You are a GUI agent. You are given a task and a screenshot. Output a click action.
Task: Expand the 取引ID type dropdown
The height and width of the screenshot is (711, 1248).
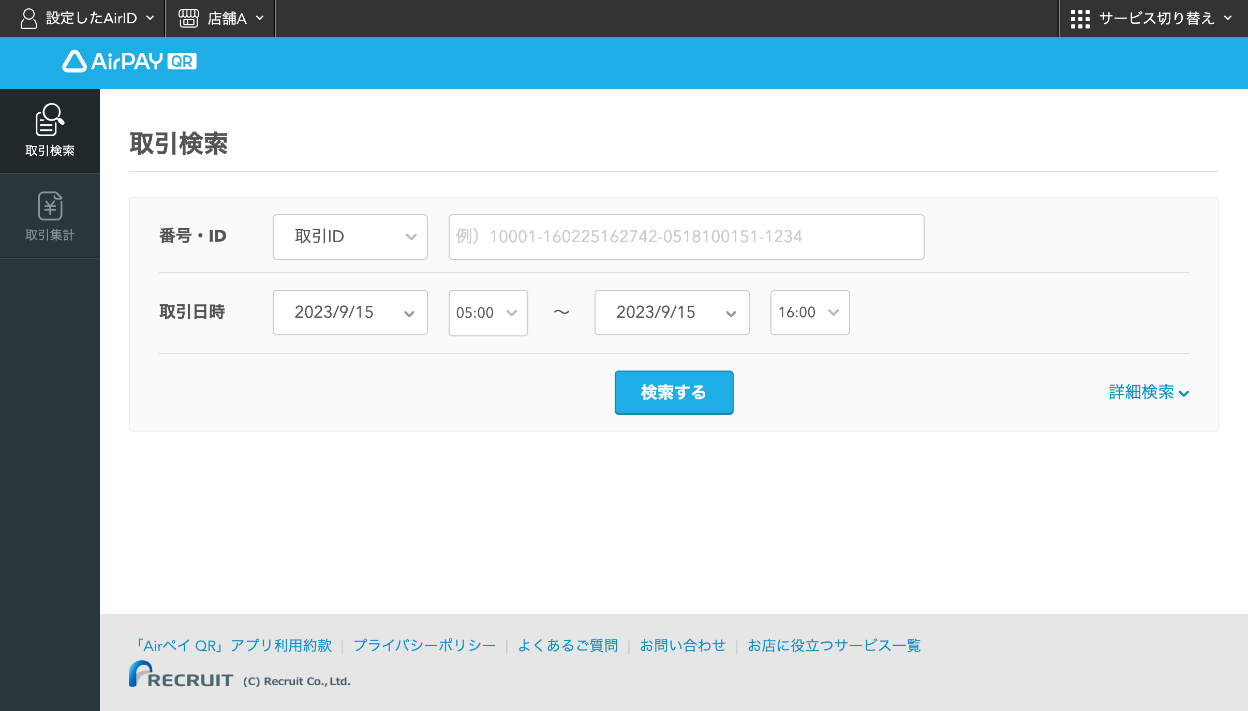point(350,237)
